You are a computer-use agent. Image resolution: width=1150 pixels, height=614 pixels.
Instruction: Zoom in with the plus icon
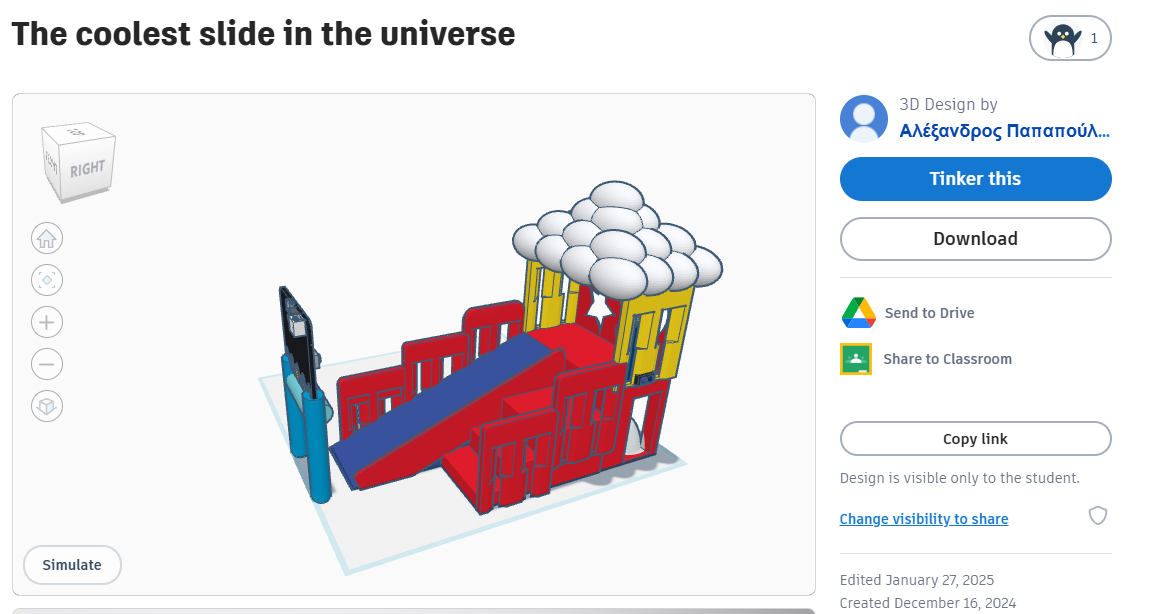[x=47, y=322]
